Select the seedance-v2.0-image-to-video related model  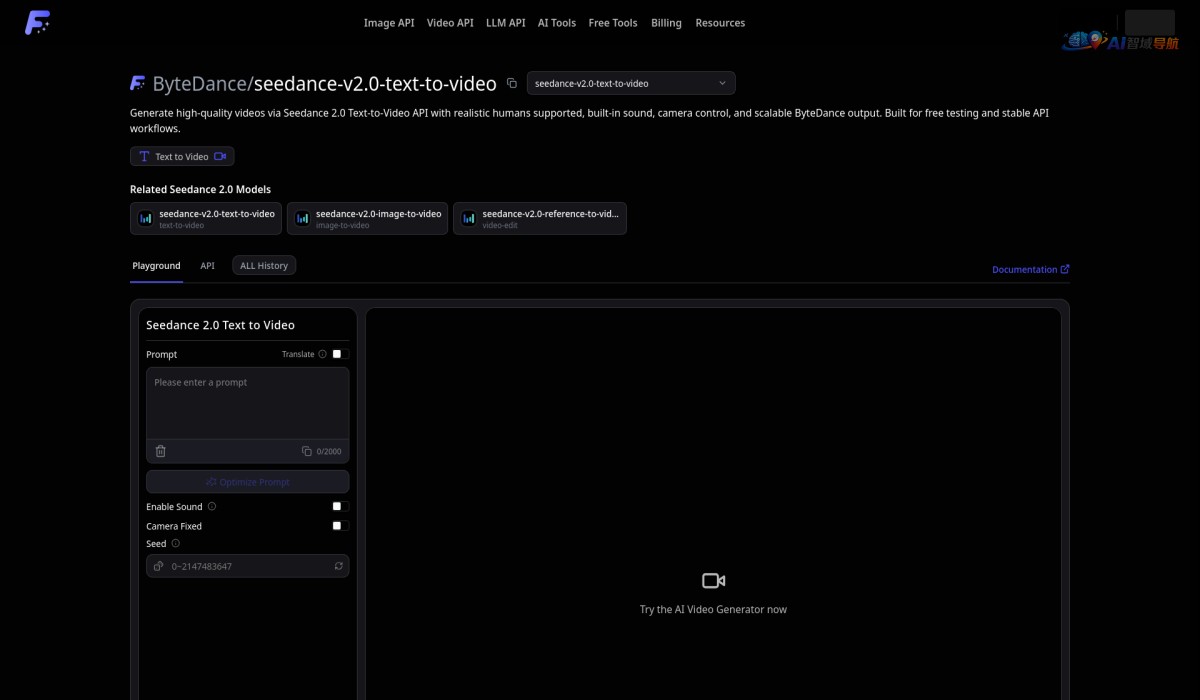367,218
